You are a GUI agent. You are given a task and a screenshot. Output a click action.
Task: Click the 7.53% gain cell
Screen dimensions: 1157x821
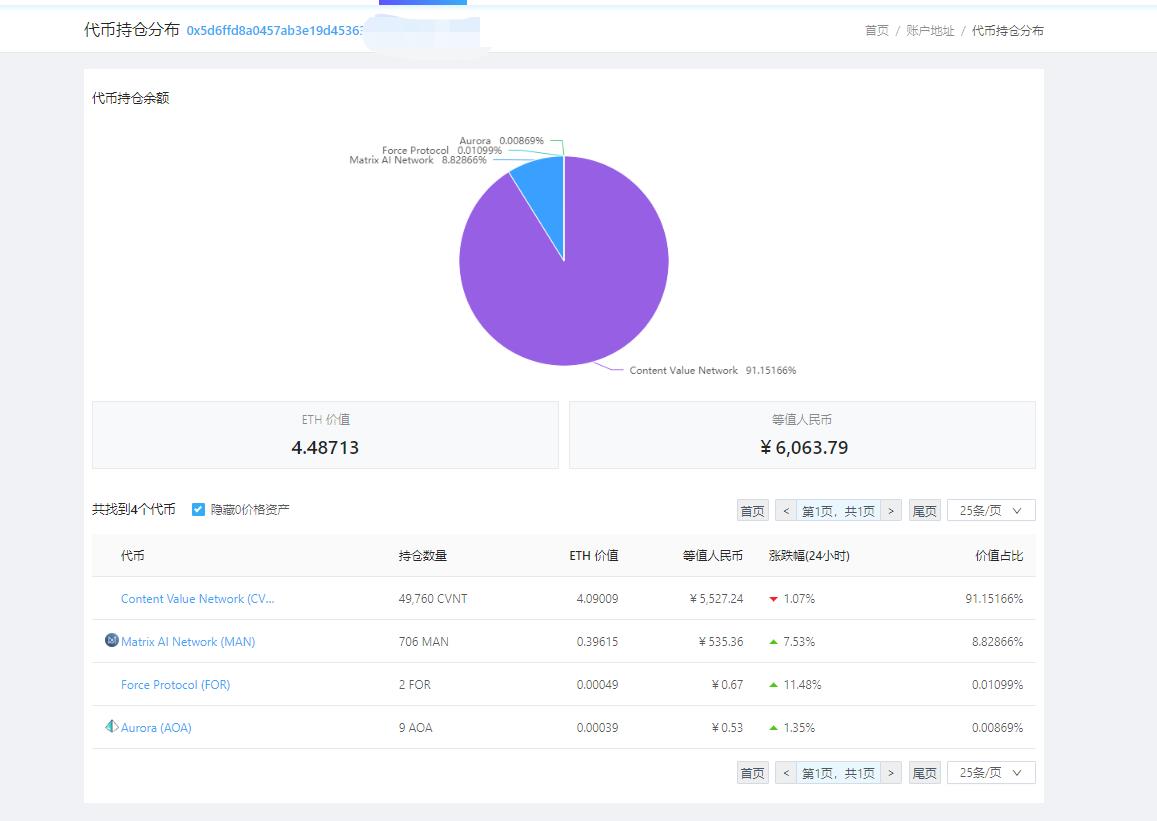pyautogui.click(x=792, y=642)
